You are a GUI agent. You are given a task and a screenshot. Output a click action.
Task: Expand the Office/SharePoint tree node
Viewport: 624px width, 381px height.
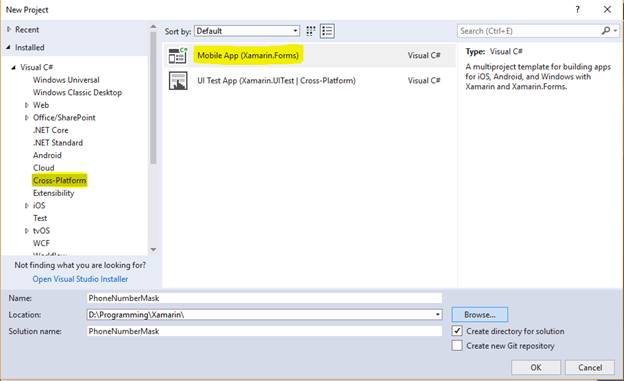27,117
